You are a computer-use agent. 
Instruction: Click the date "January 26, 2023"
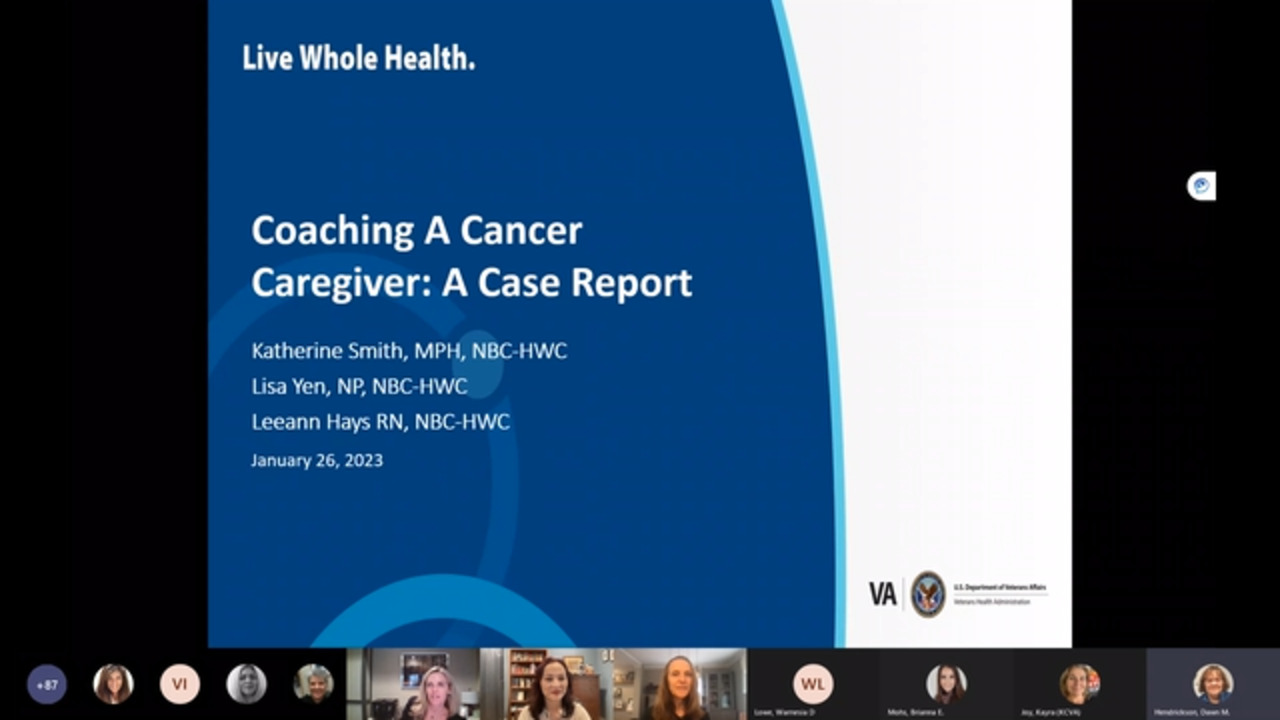point(317,461)
